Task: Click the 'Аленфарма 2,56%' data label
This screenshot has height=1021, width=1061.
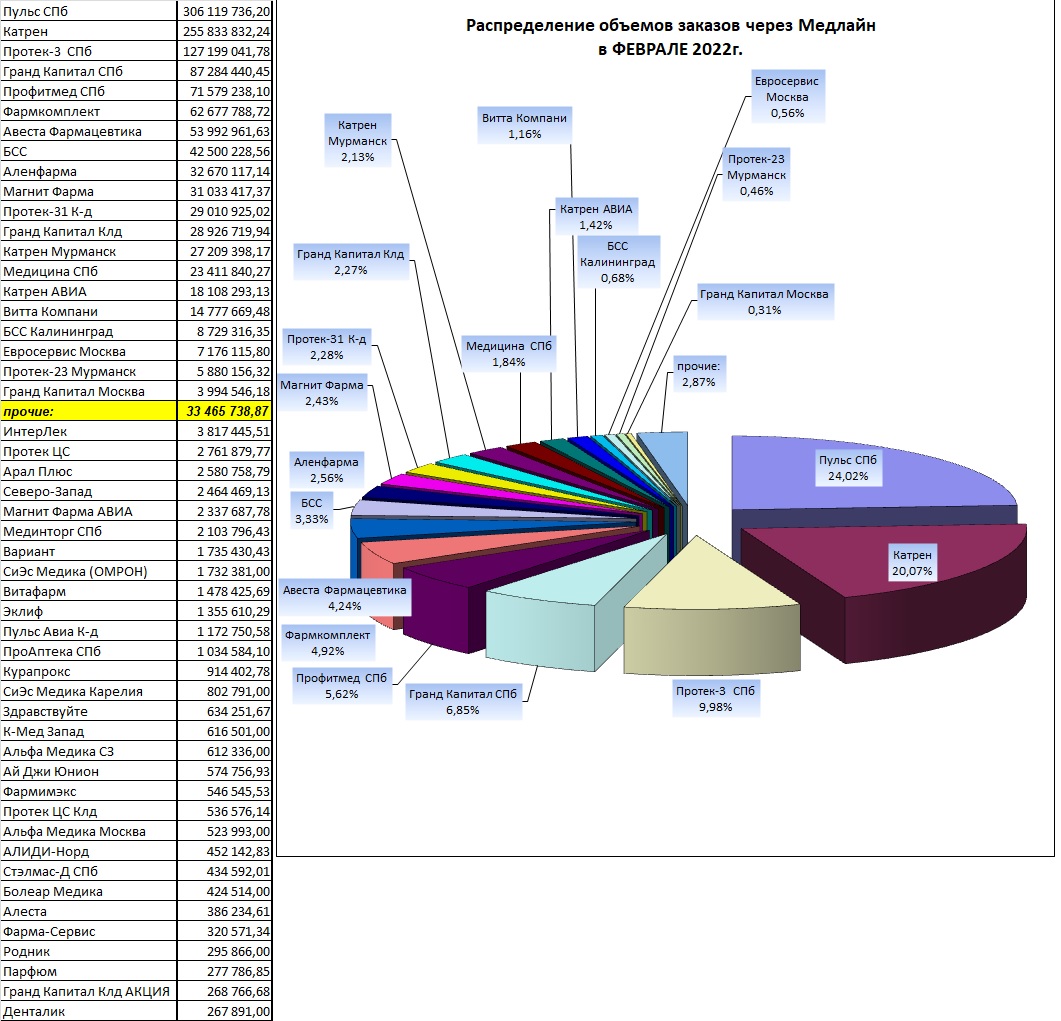Action: pos(326,470)
